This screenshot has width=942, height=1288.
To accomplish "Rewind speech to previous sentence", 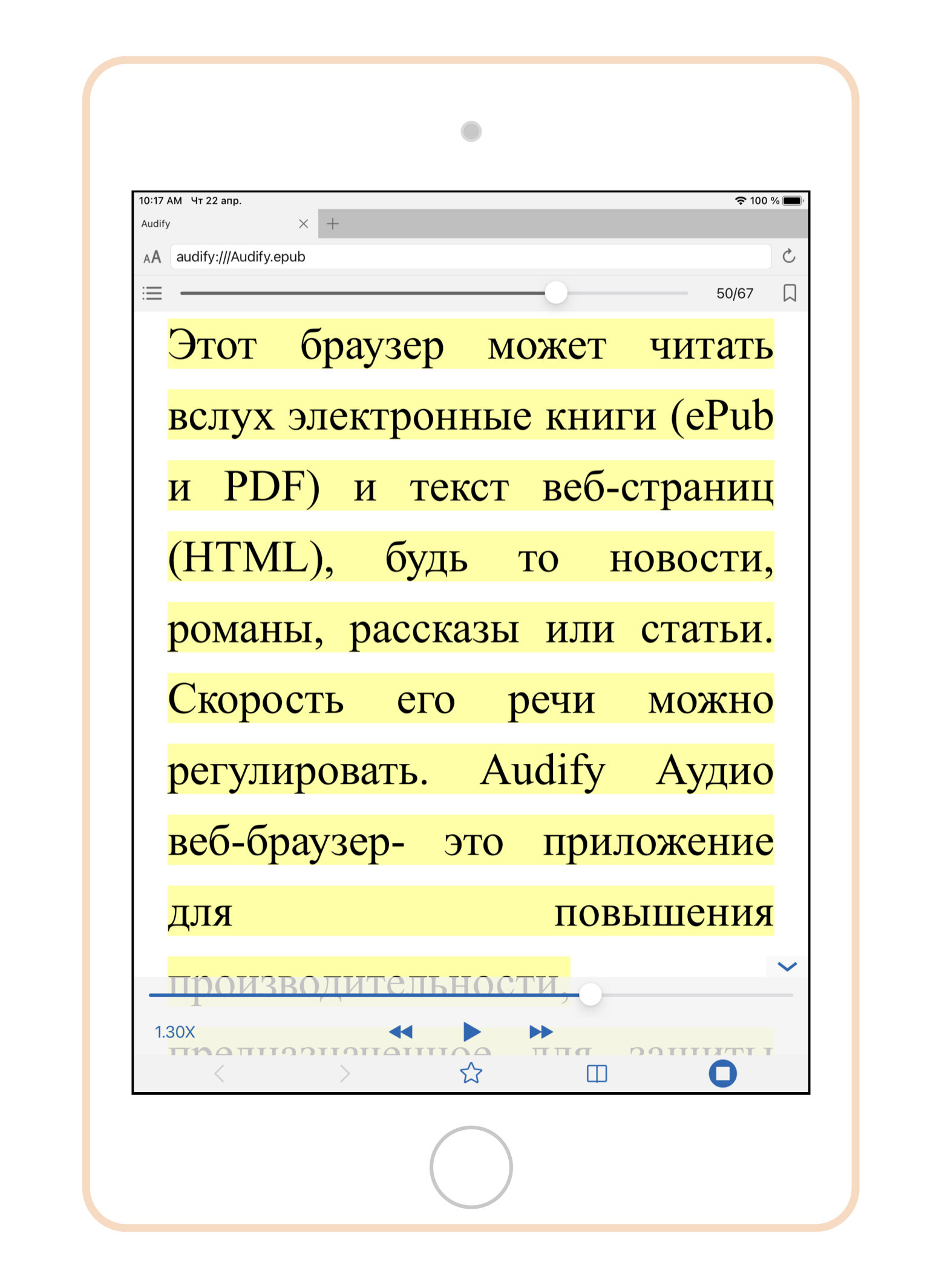I will [x=401, y=1031].
